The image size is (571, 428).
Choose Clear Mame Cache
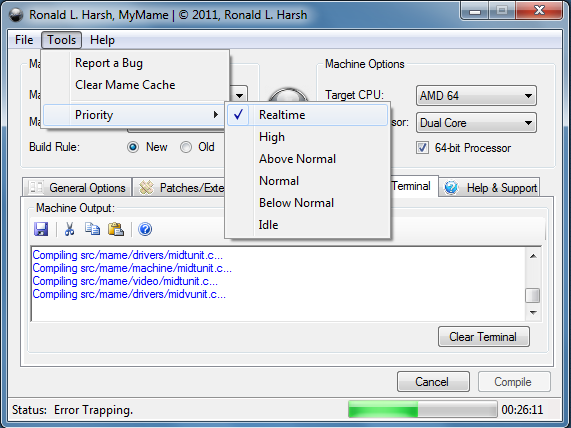135,85
